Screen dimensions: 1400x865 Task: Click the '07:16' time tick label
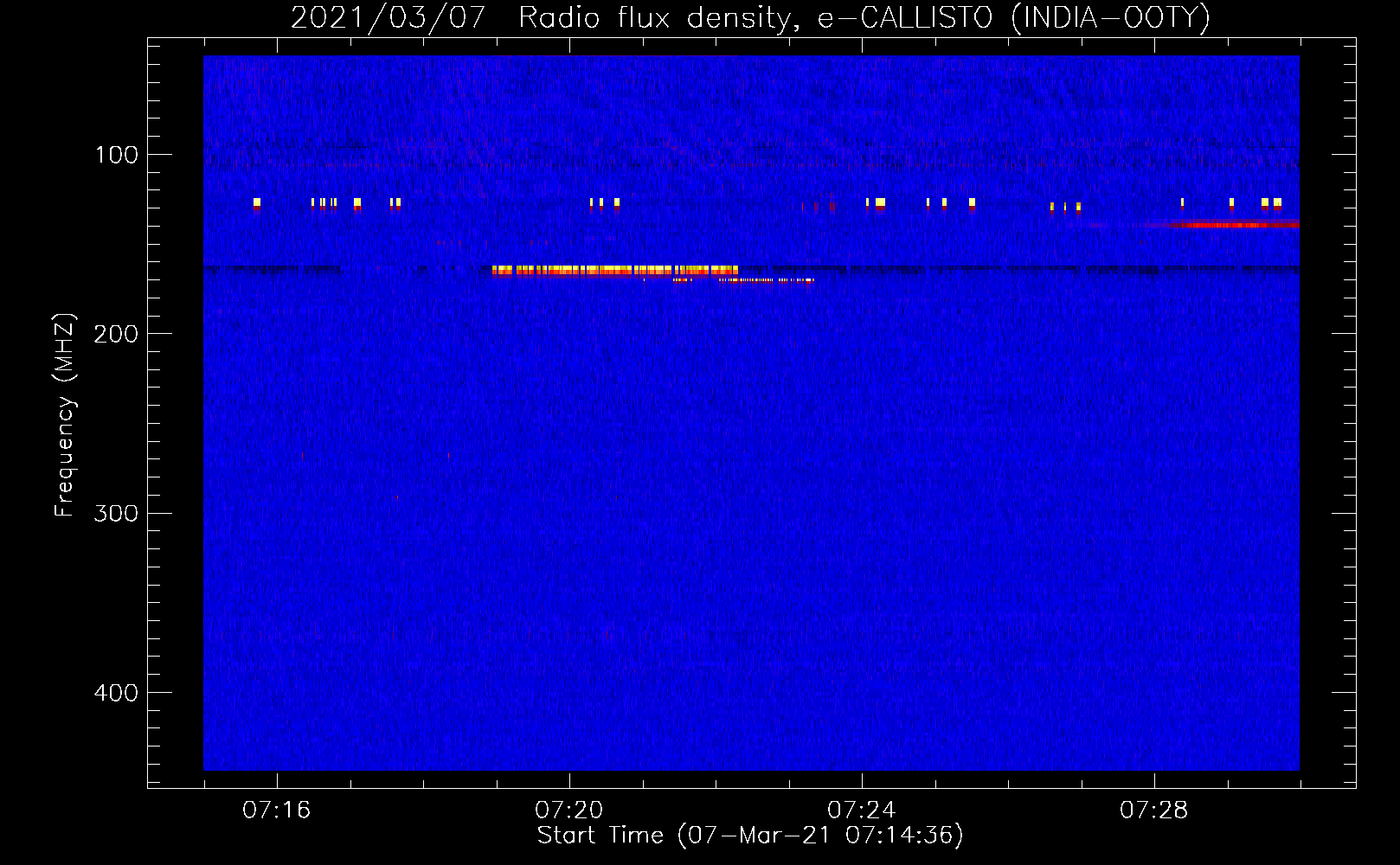[x=276, y=810]
